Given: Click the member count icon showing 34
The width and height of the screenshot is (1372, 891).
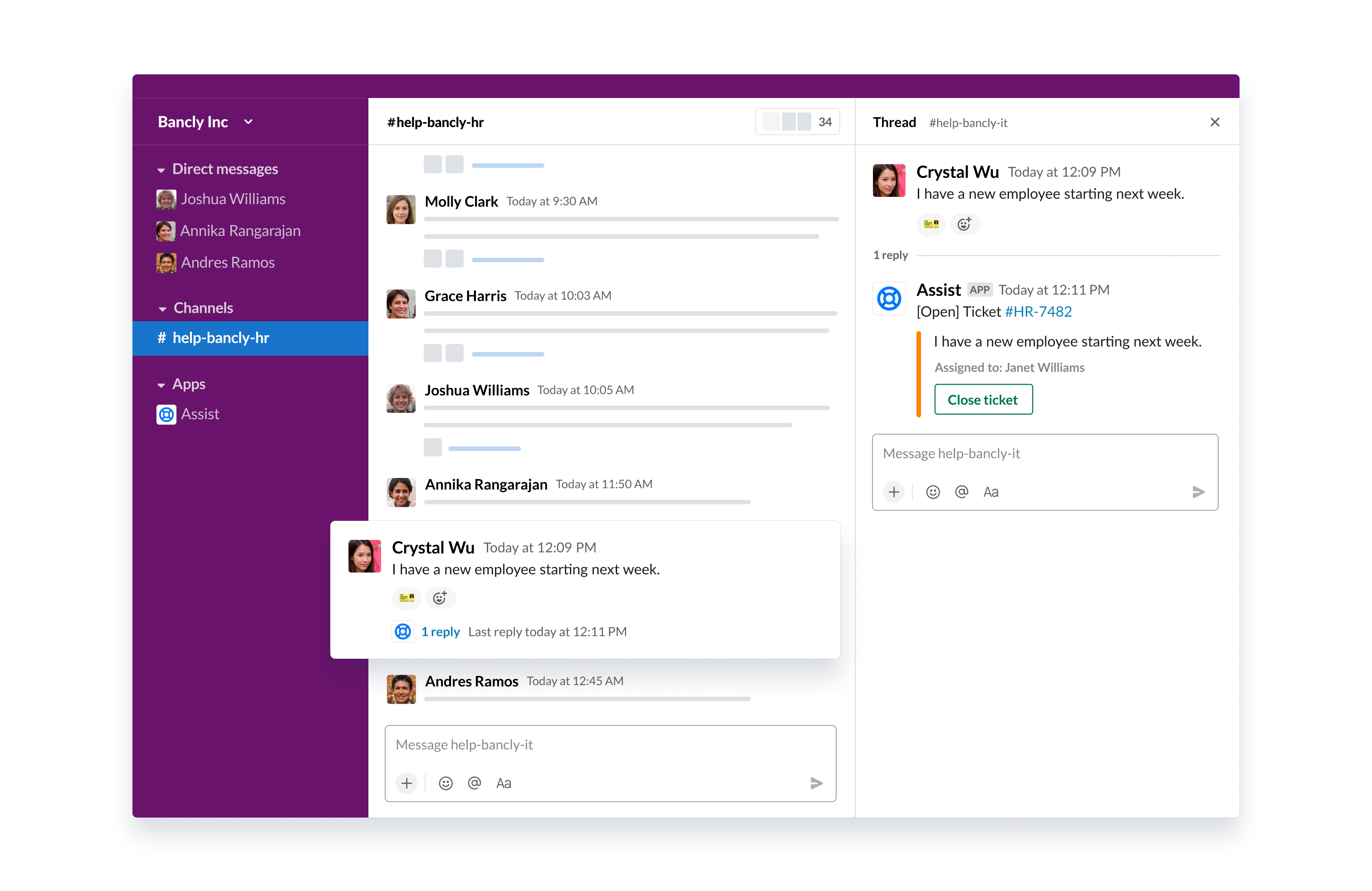Looking at the screenshot, I should 798,122.
